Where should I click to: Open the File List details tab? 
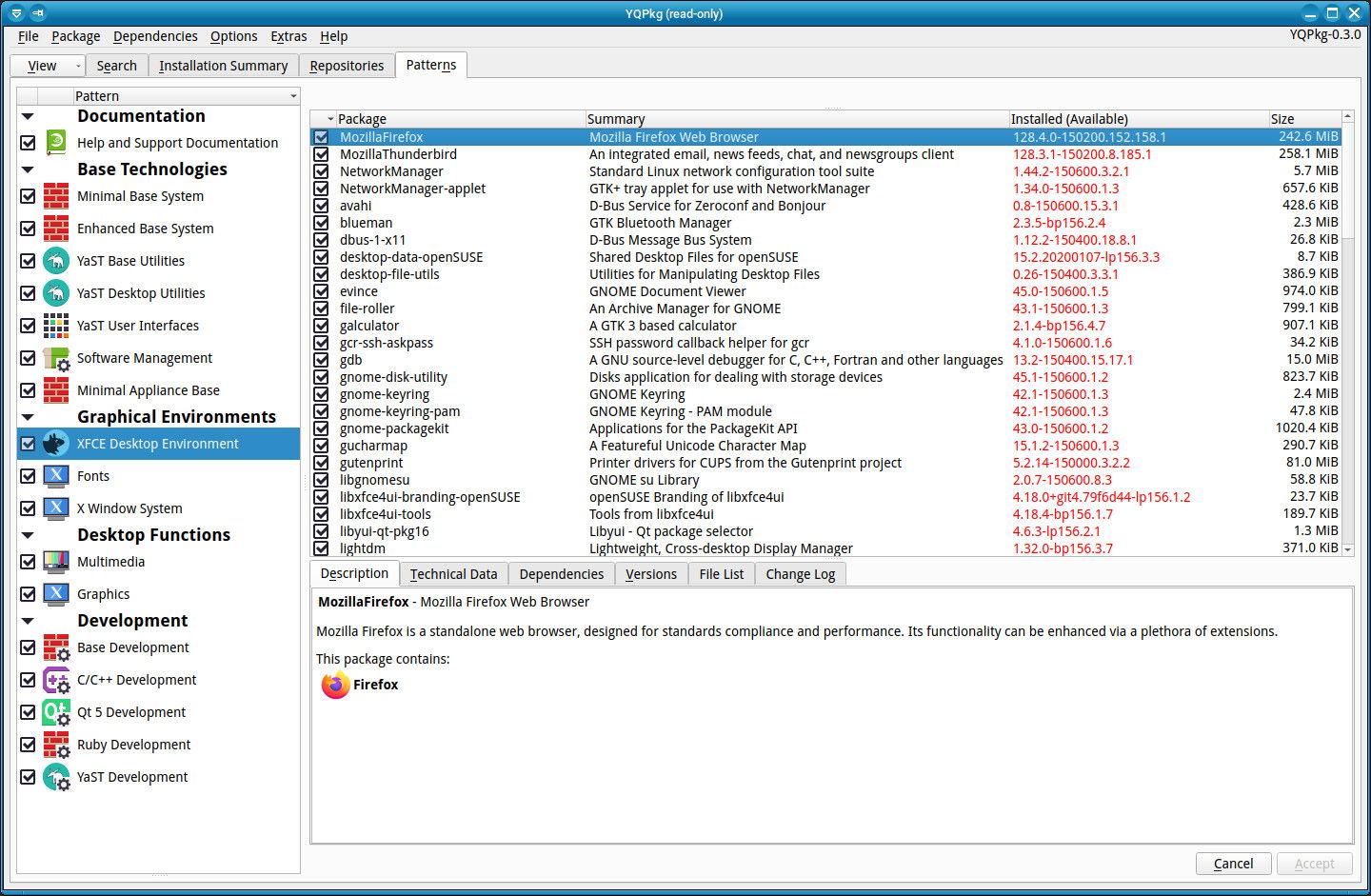pos(721,574)
